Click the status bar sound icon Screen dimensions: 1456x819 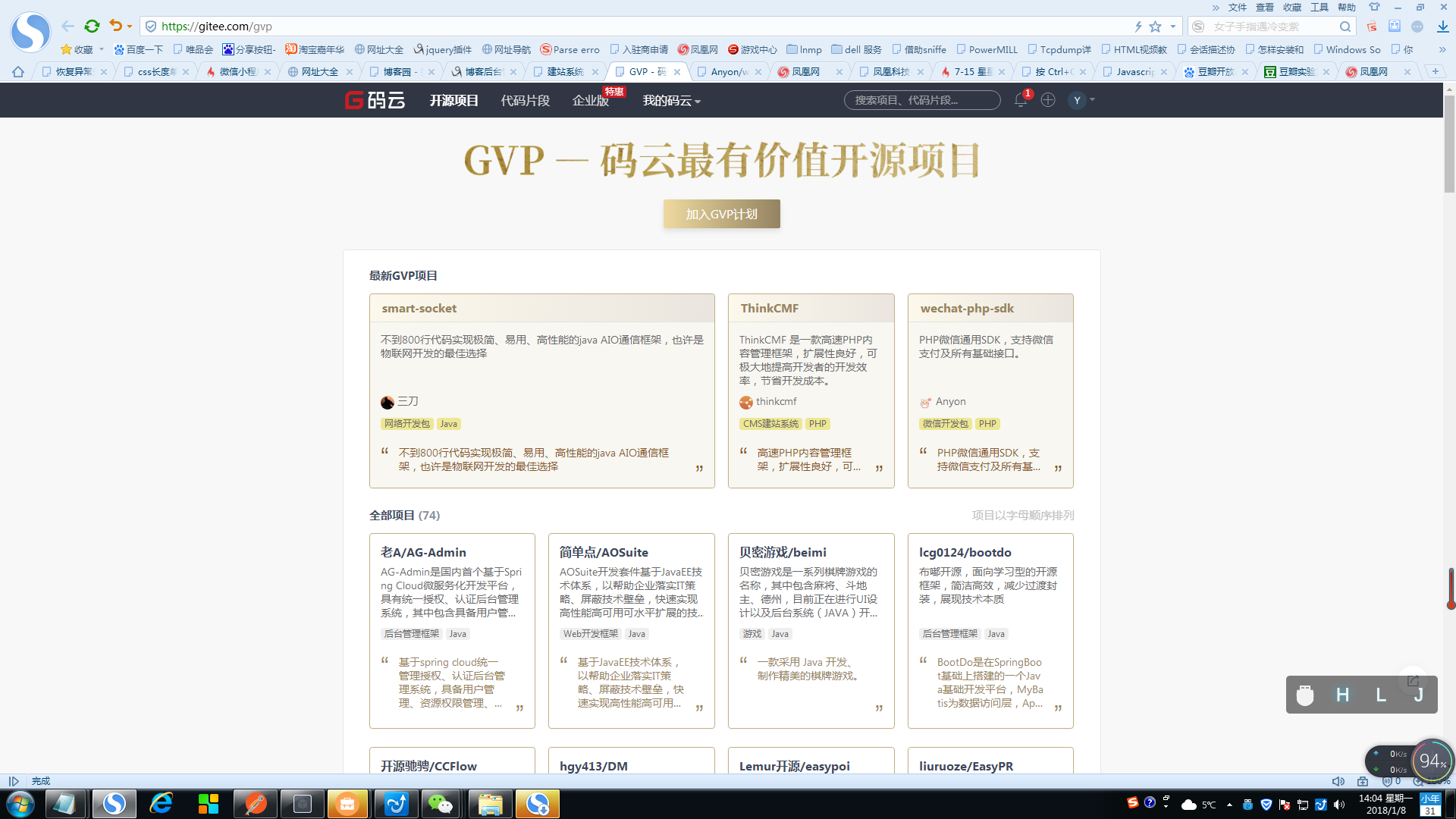[x=1338, y=781]
